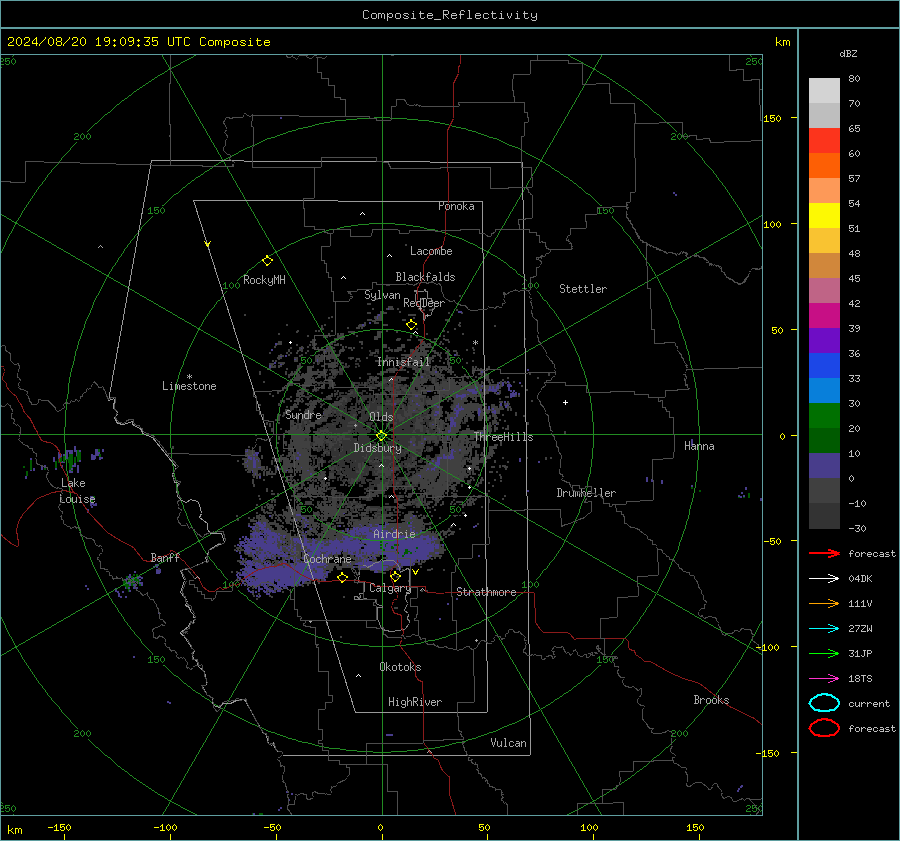This screenshot has width=900, height=841.
Task: Click the 'current' legend label
Action: (x=868, y=704)
